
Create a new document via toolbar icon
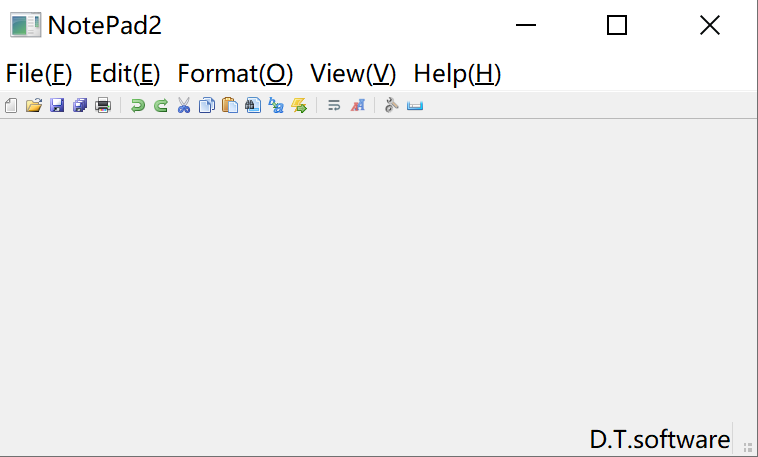(11, 105)
